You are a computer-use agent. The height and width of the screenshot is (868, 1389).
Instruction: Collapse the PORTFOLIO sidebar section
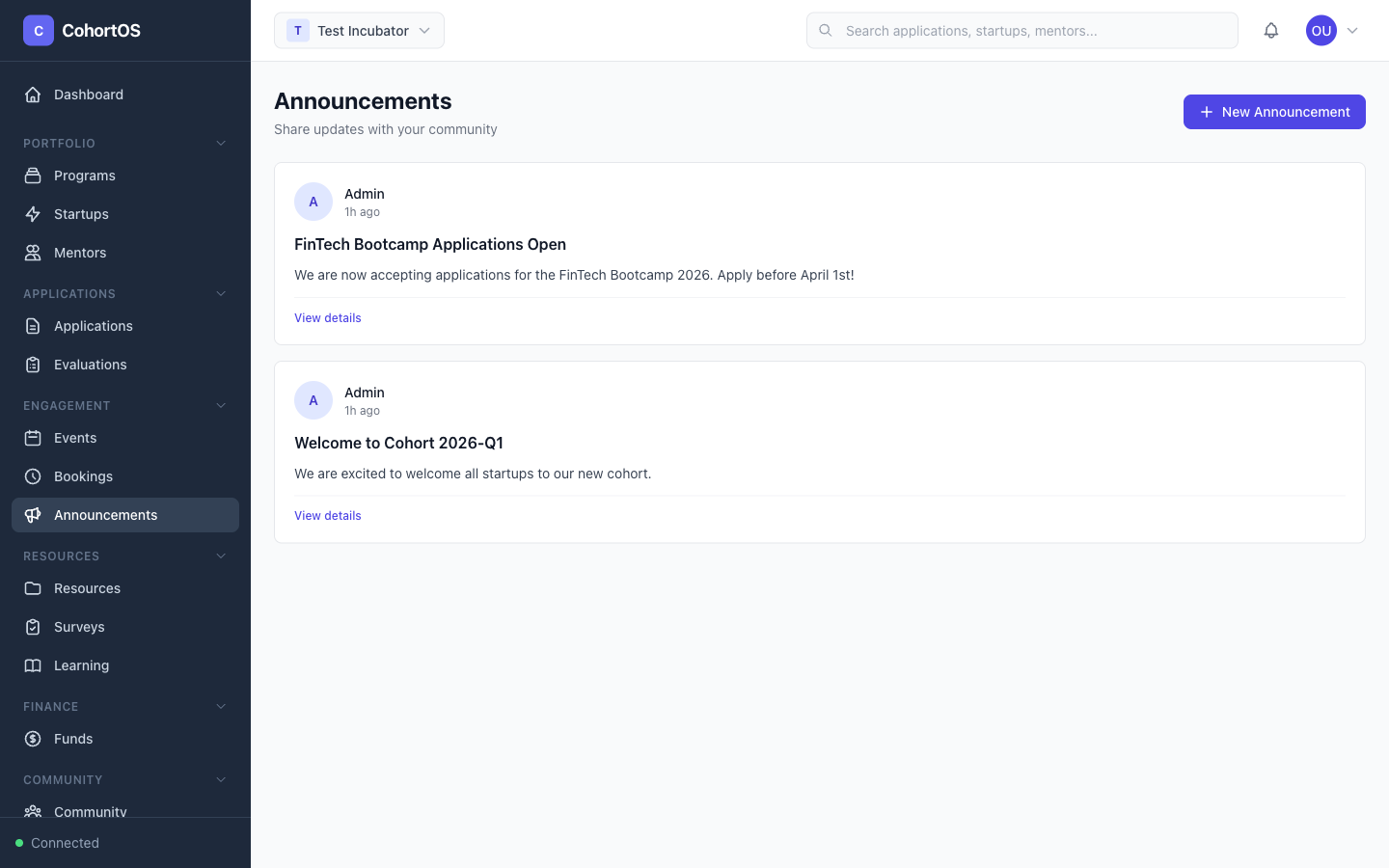pos(220,143)
